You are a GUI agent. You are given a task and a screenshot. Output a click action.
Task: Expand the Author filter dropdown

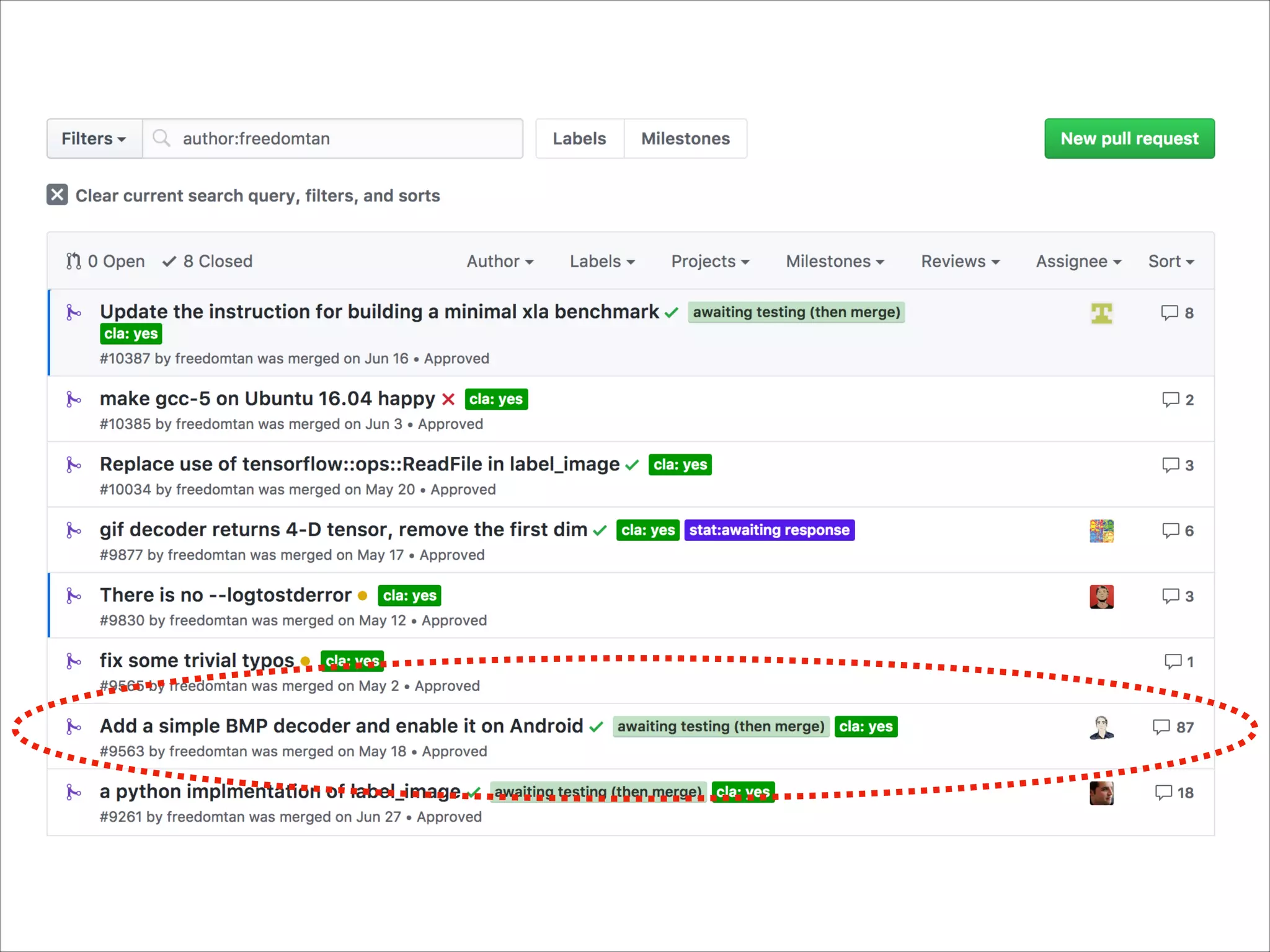click(500, 261)
